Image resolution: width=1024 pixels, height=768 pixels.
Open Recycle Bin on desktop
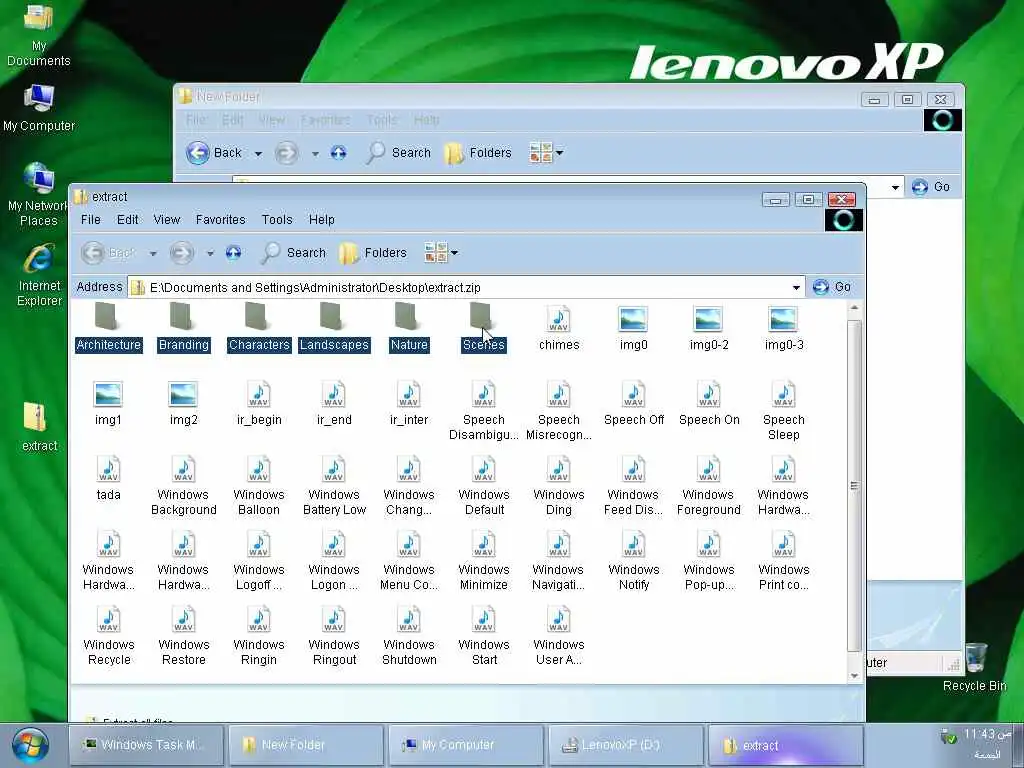974,667
